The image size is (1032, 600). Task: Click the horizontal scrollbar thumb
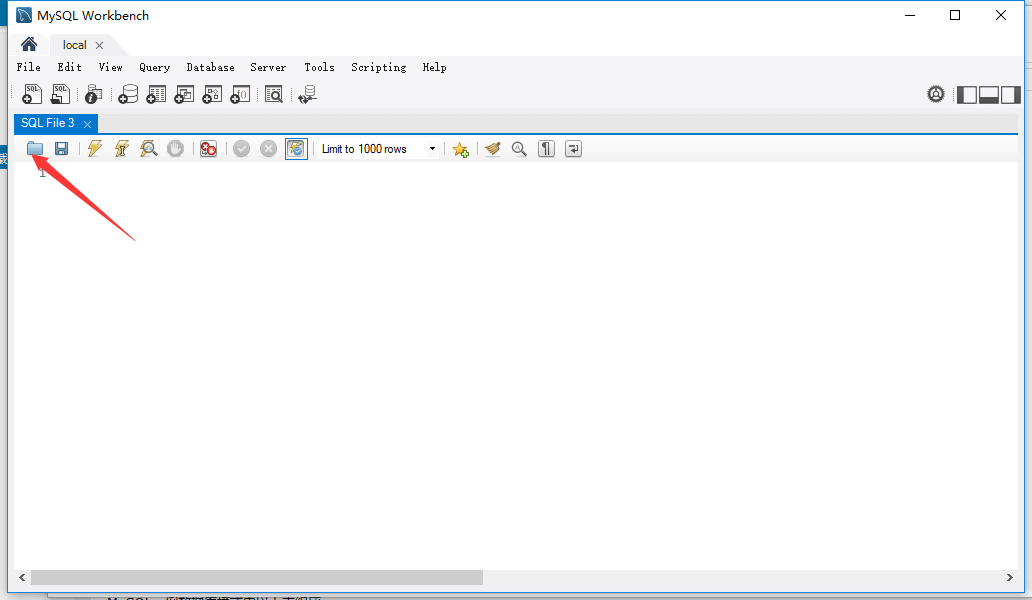[257, 577]
